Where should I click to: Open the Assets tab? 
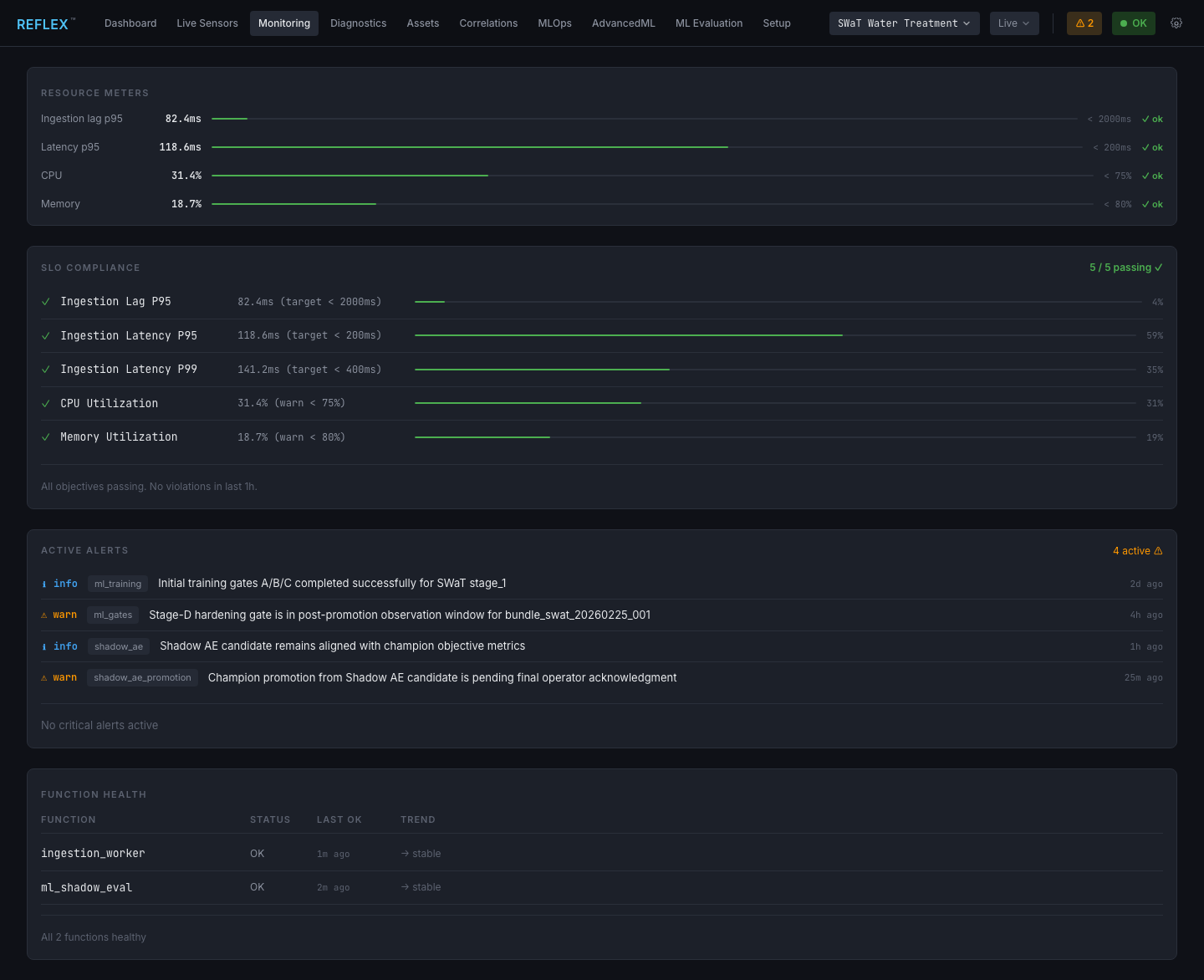[423, 23]
